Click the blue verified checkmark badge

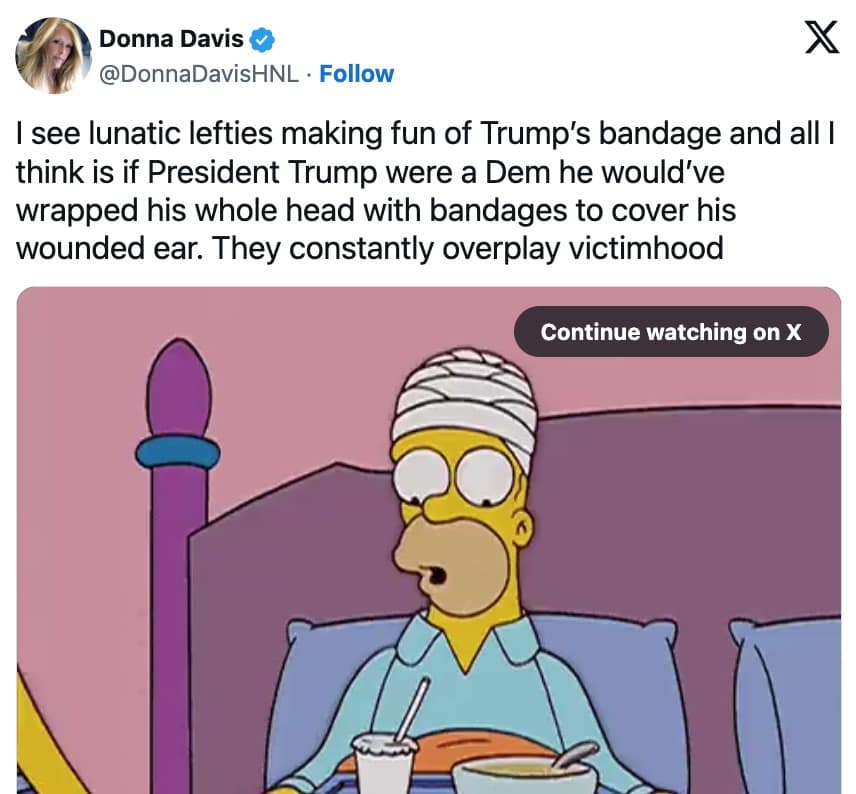click(x=262, y=40)
